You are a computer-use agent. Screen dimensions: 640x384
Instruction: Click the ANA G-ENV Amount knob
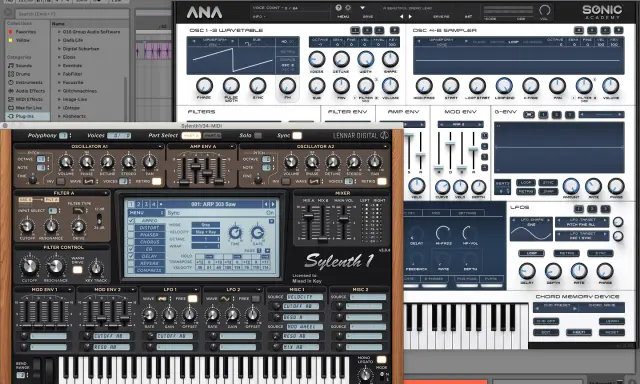coord(571,186)
